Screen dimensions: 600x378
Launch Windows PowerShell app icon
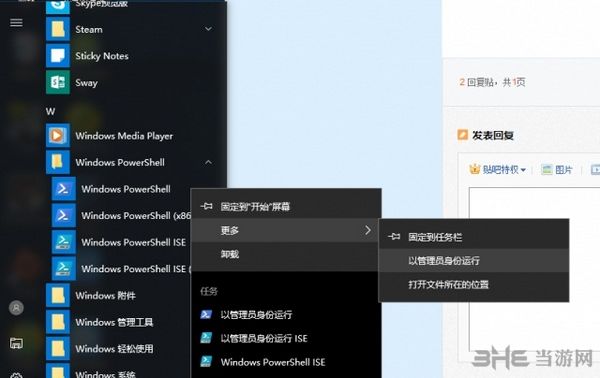coord(64,189)
